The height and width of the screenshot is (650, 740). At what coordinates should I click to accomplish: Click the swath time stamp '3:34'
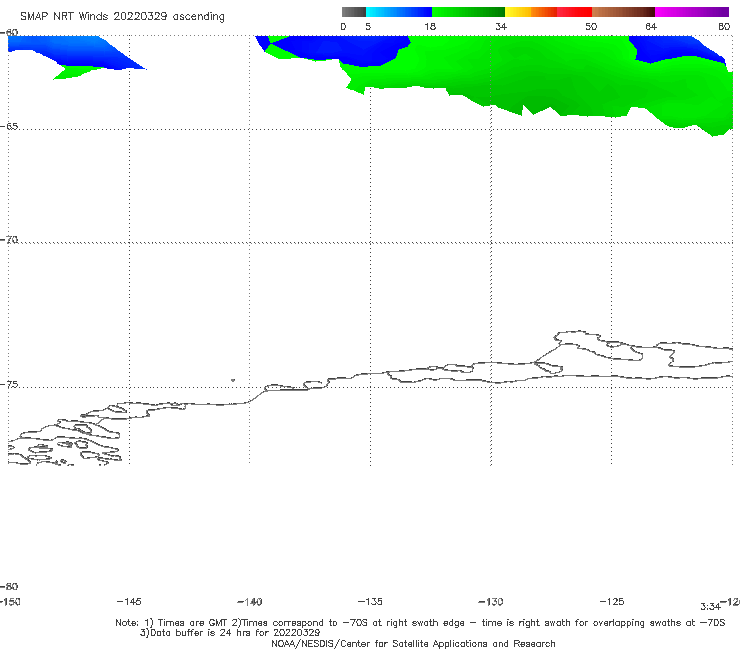[x=710, y=607]
